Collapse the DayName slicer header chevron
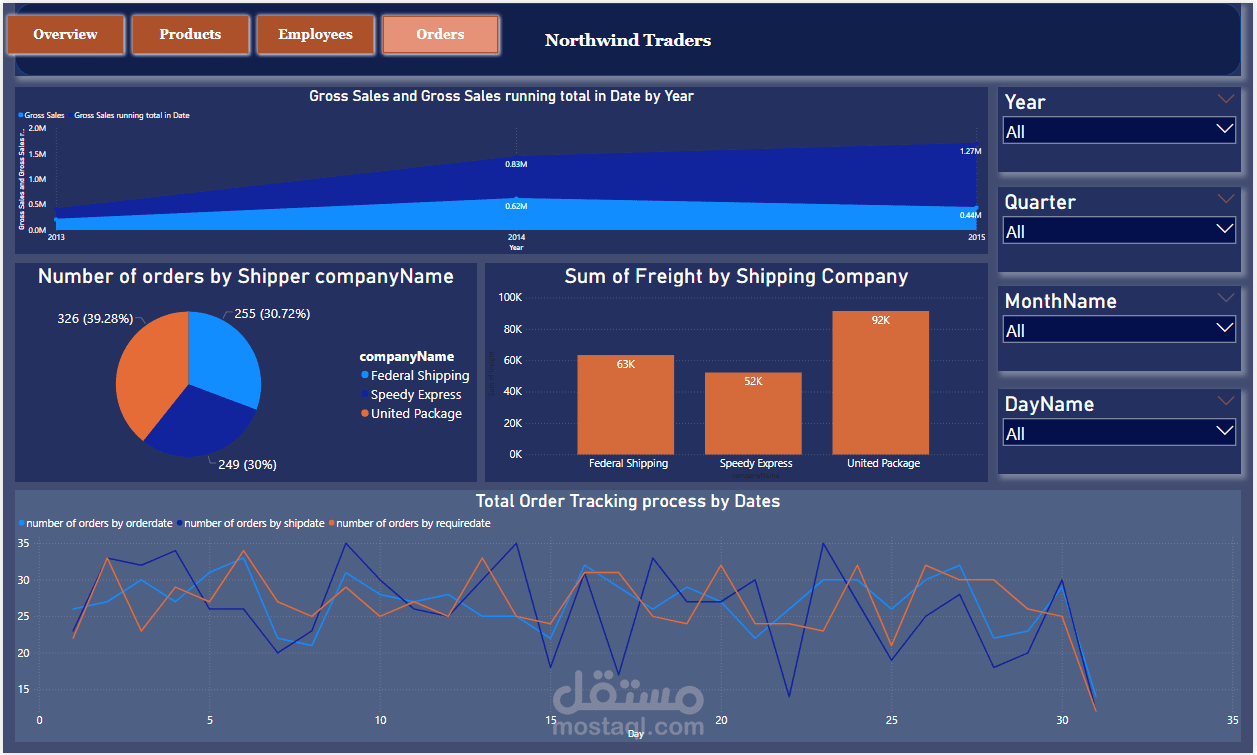Image resolution: width=1257 pixels, height=755 pixels. [1226, 400]
